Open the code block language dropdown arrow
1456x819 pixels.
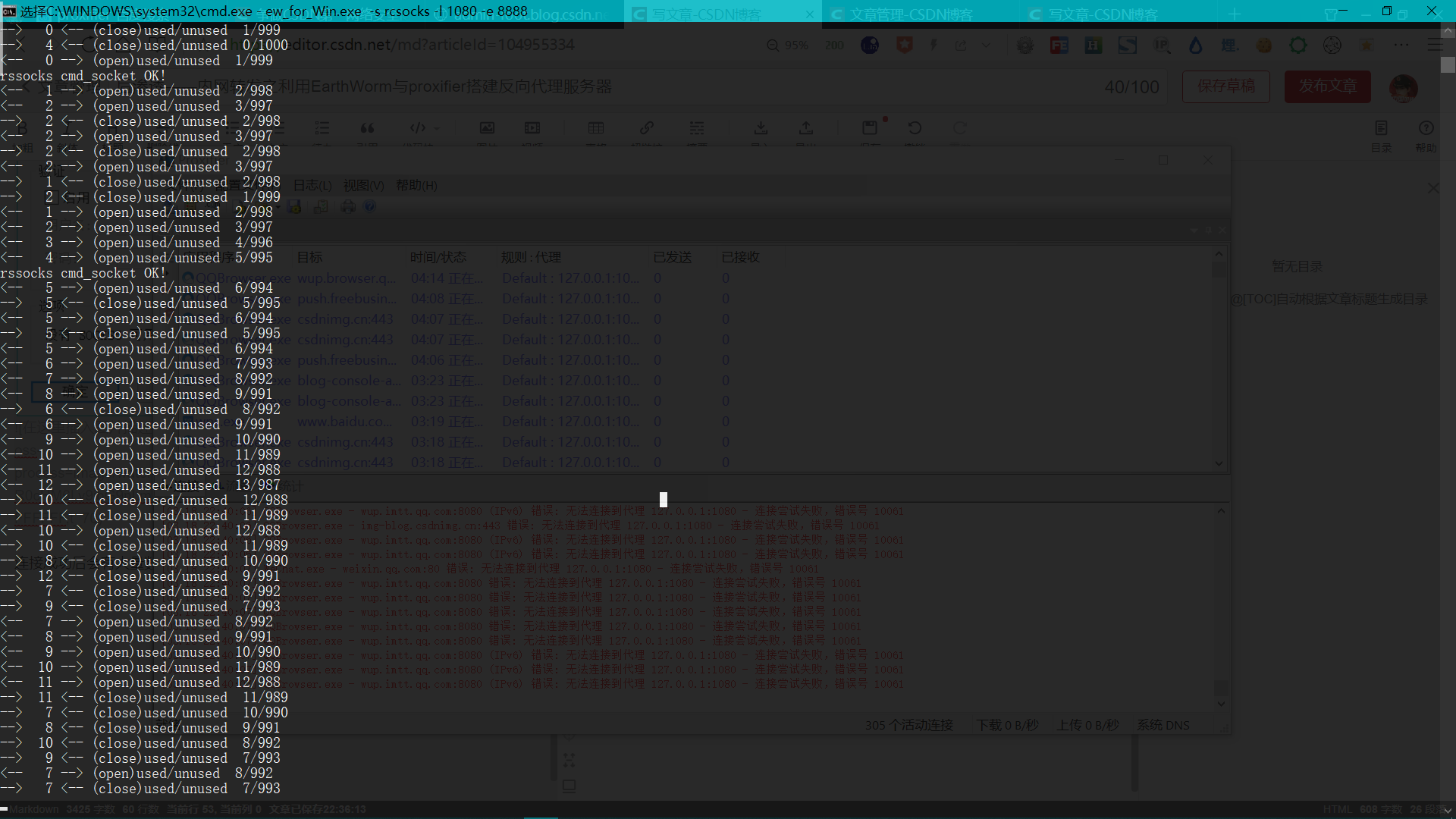click(x=436, y=128)
